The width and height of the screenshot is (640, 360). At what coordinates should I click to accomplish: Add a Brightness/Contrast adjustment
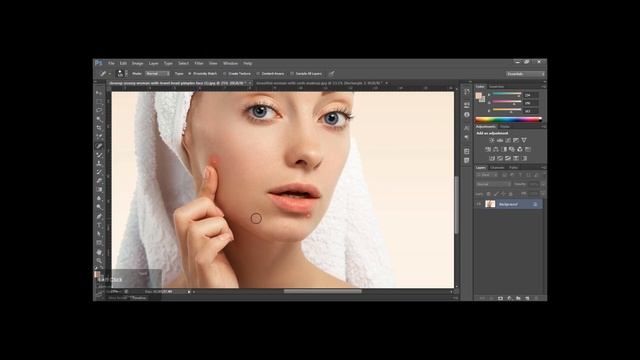click(x=492, y=140)
